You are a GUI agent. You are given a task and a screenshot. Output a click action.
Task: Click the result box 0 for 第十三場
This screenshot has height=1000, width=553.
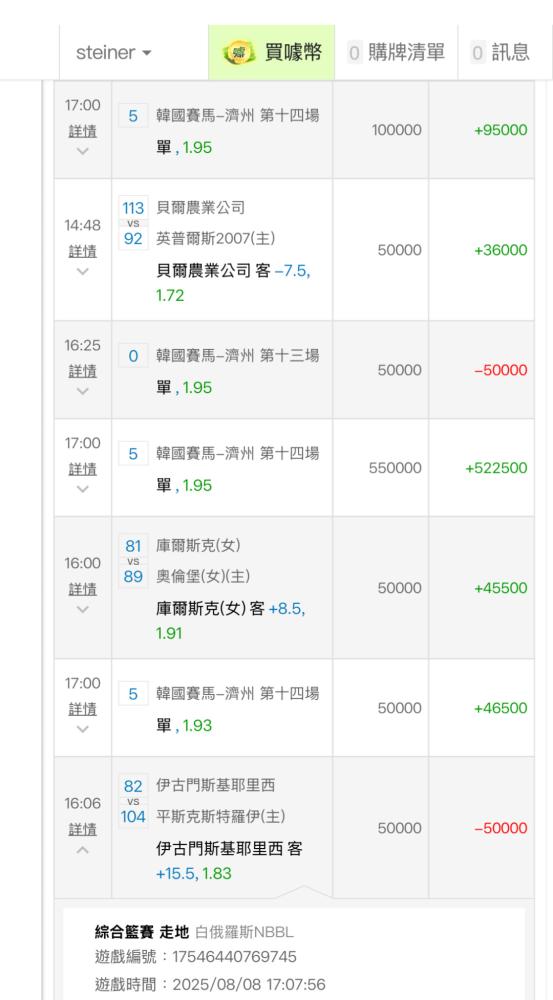point(133,355)
